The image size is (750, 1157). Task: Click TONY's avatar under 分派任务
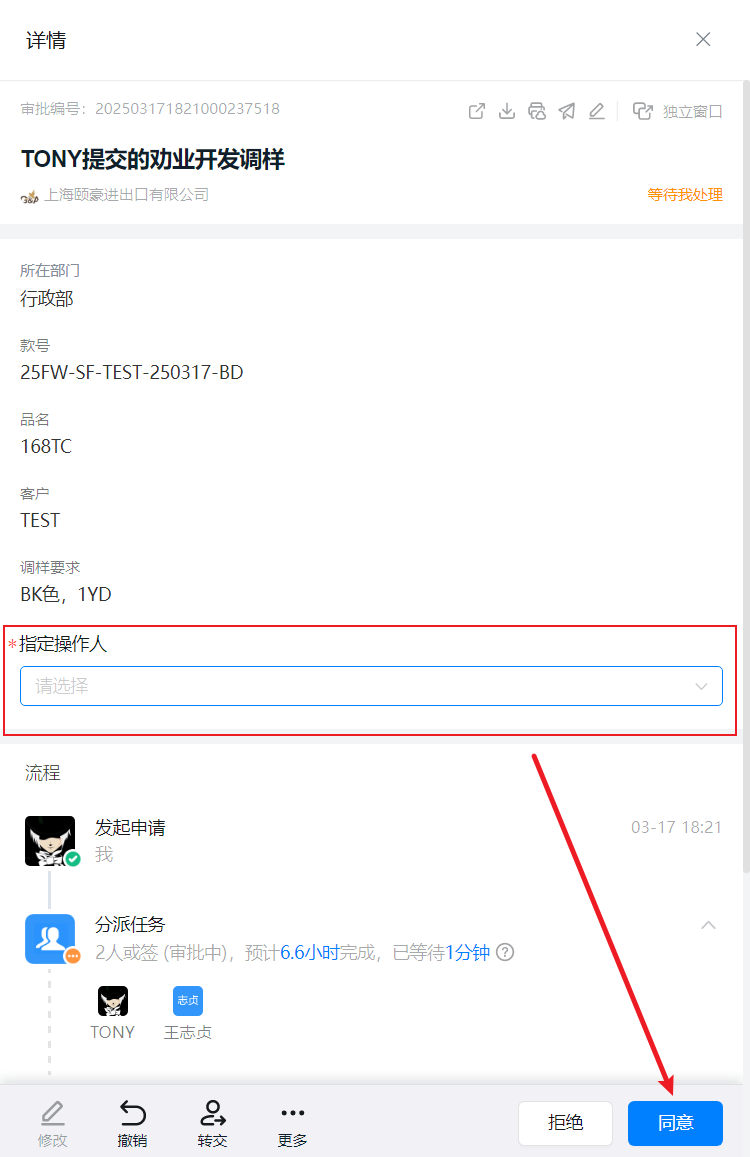point(113,1001)
